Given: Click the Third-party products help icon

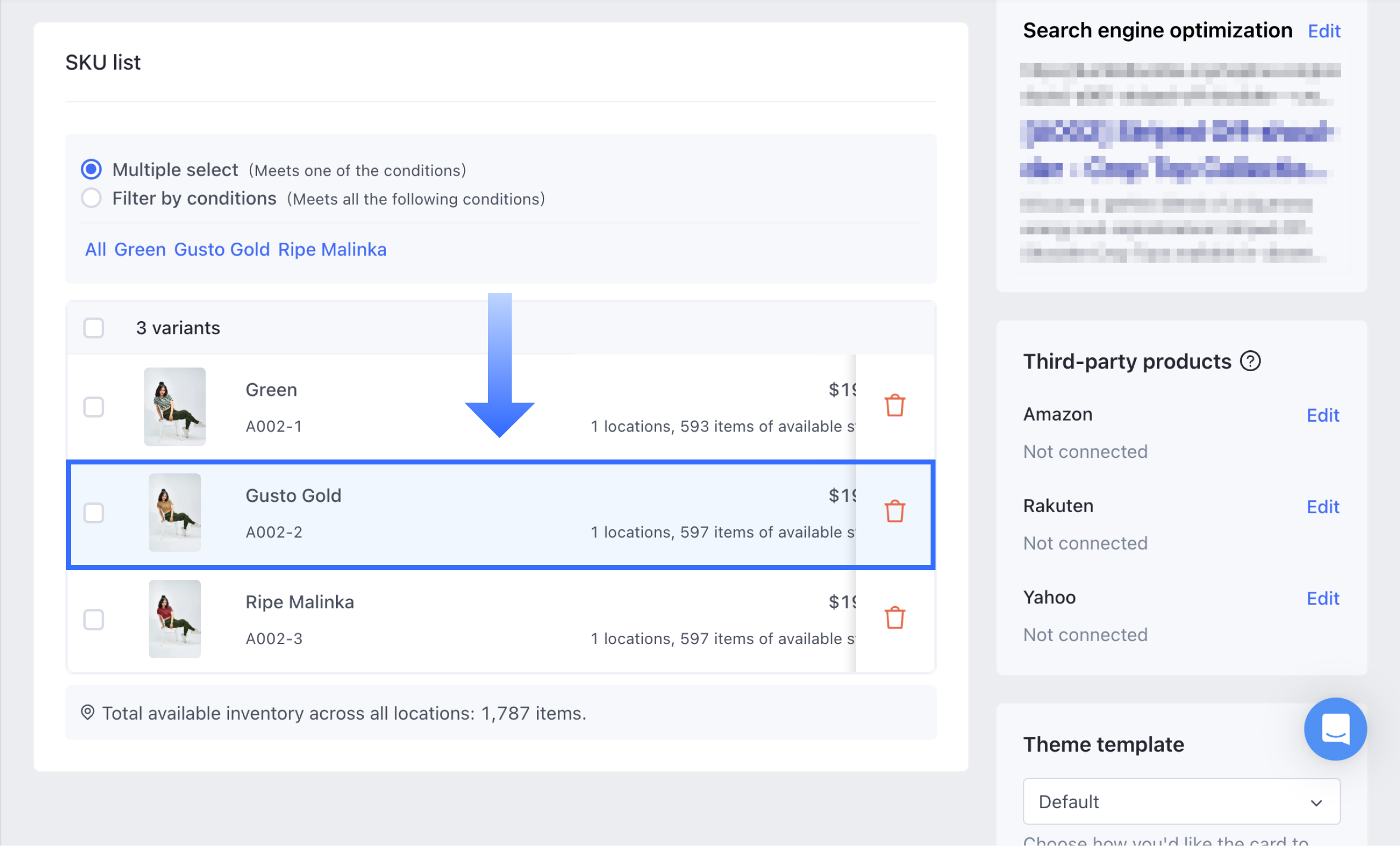Looking at the screenshot, I should pyautogui.click(x=1250, y=361).
